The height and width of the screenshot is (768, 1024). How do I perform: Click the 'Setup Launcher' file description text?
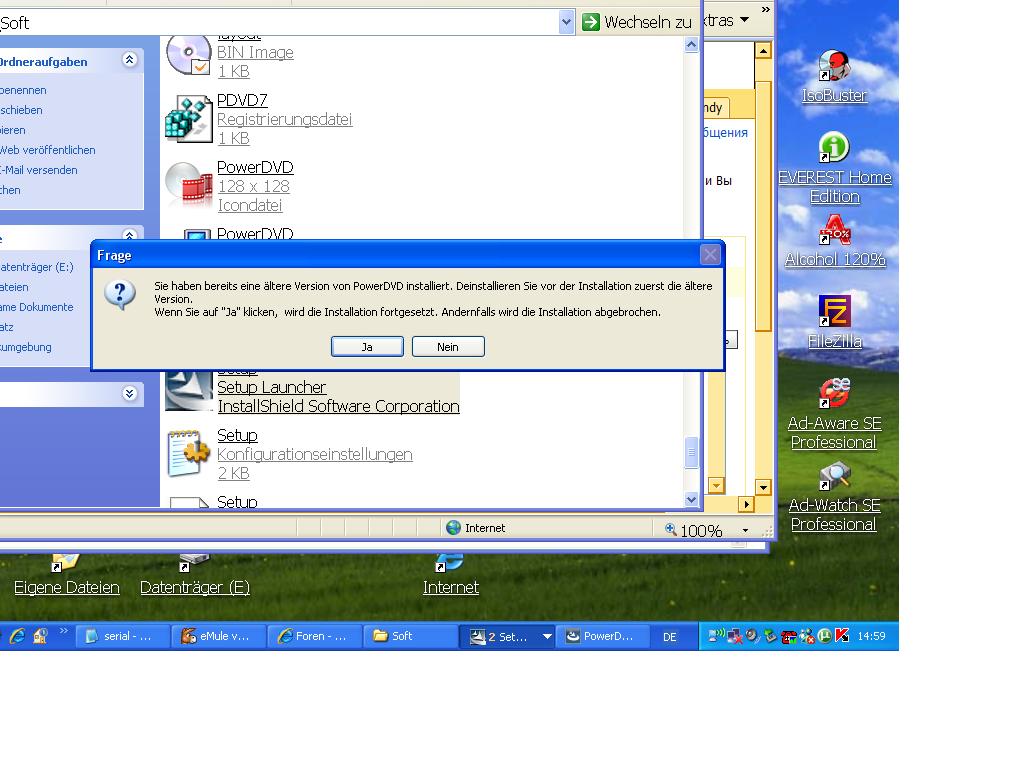(x=272, y=387)
